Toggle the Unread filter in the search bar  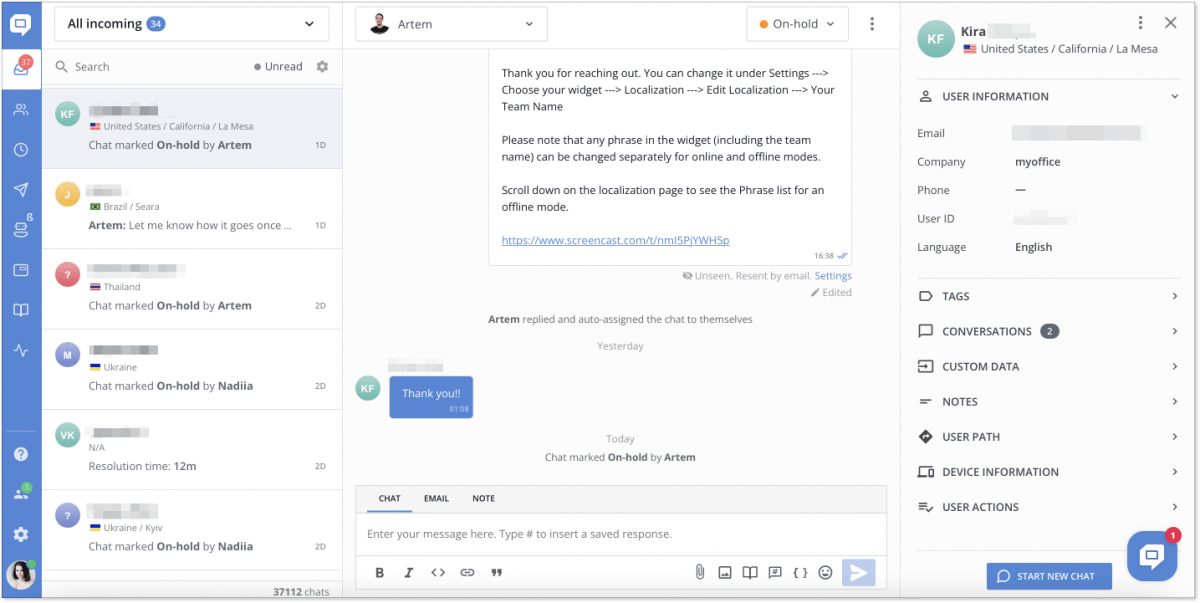click(x=277, y=66)
